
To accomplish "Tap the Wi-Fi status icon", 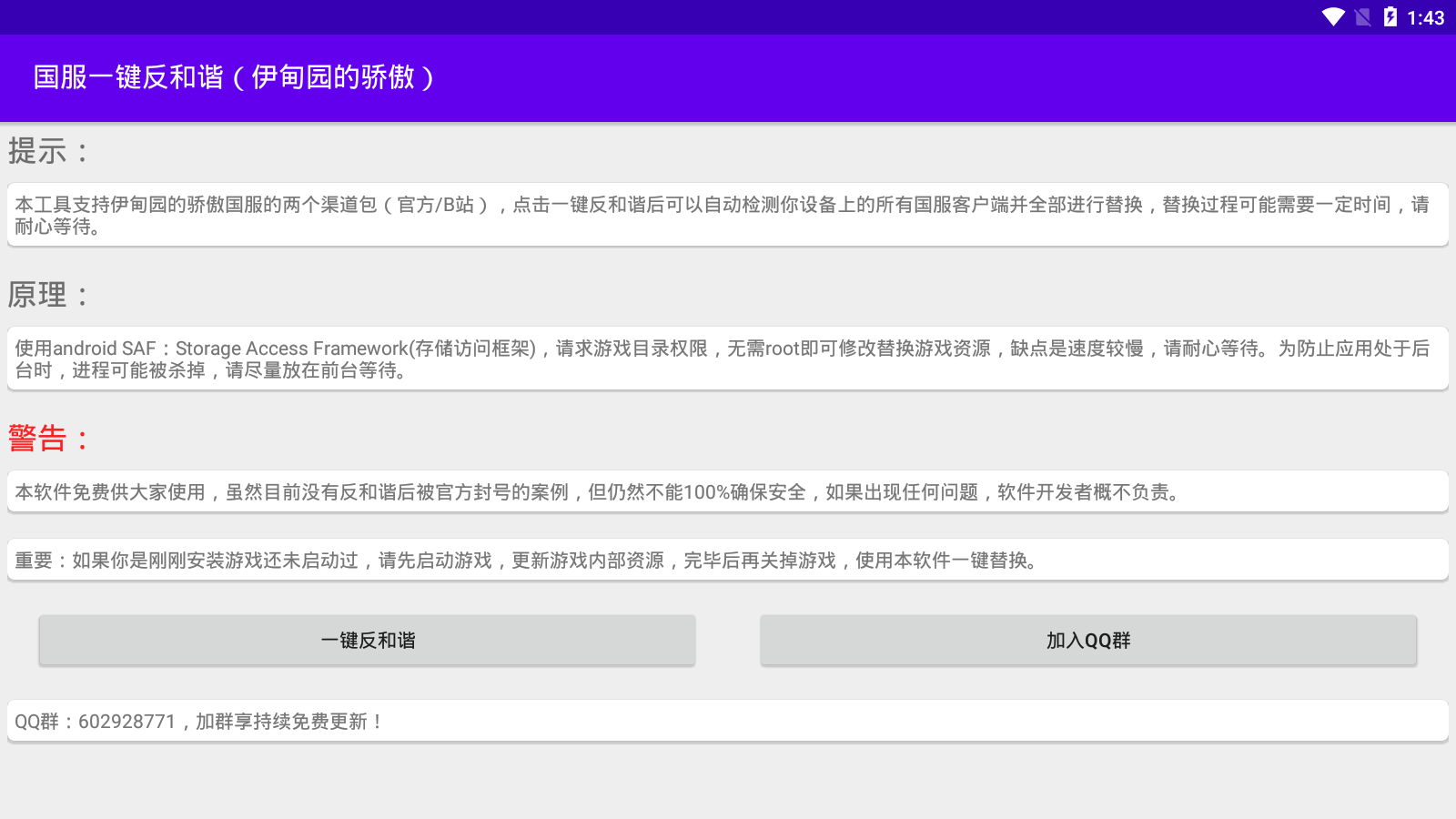I will (1333, 17).
